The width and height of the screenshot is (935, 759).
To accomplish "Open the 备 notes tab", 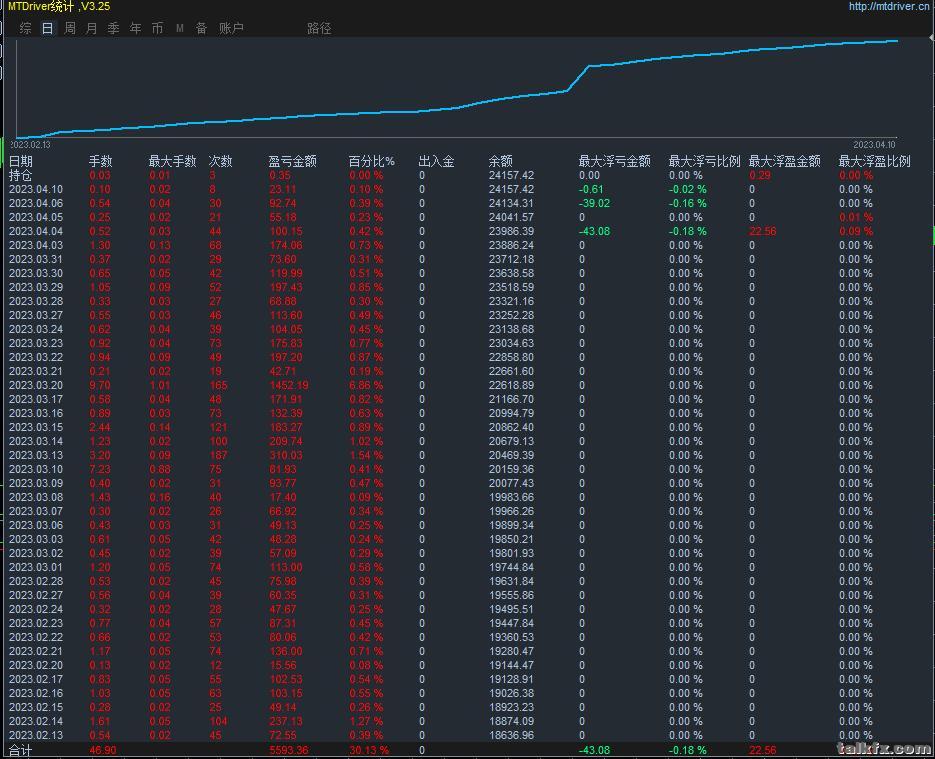I will [x=201, y=29].
